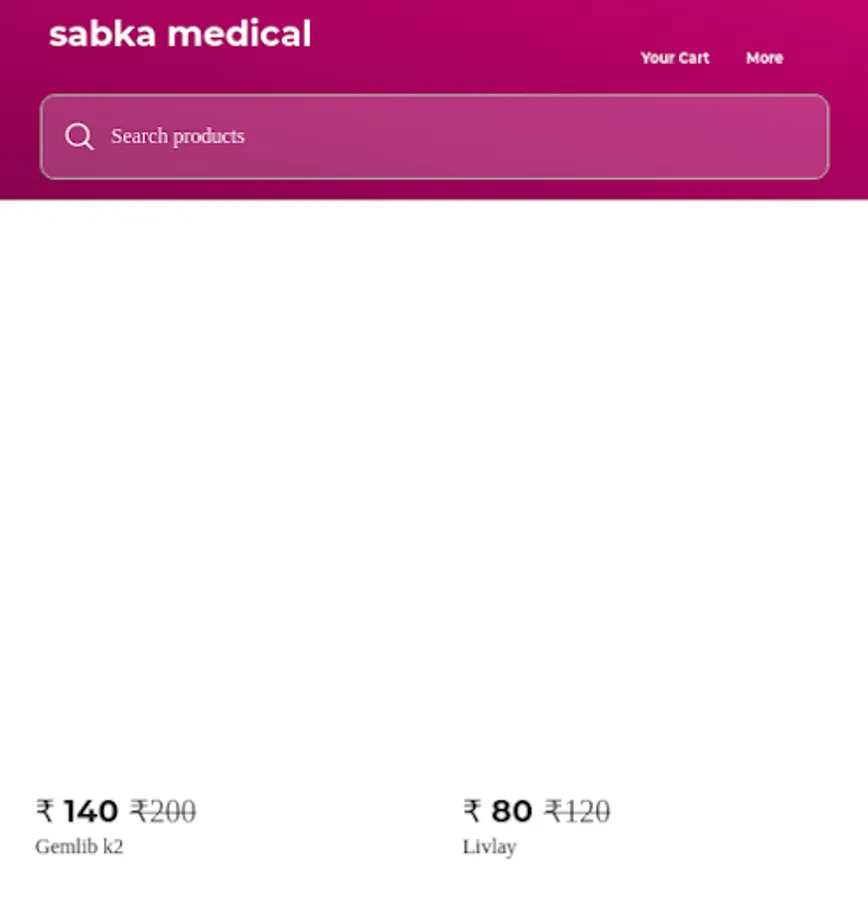This screenshot has height=900, width=868.
Task: Click the word 'medical' in store title
Action: pyautogui.click(x=239, y=34)
